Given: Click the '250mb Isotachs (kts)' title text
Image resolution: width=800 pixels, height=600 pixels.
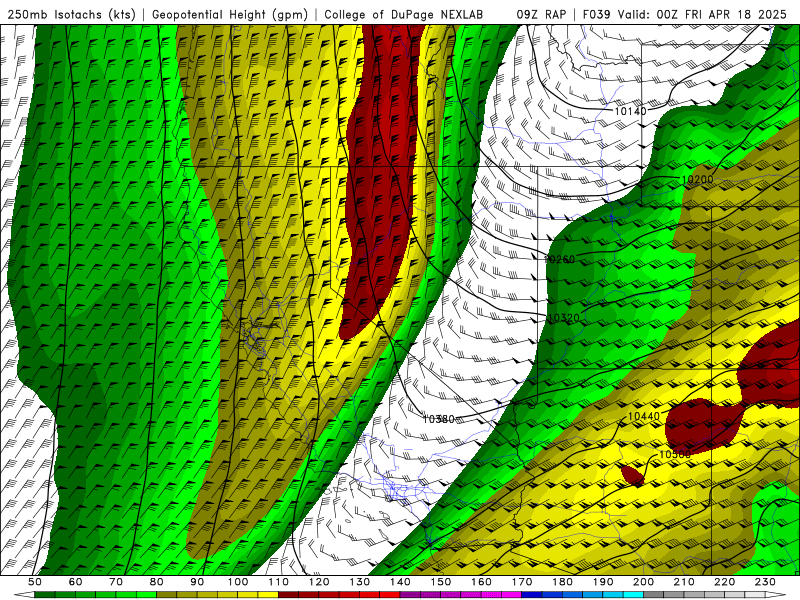Looking at the screenshot, I should coord(71,15).
